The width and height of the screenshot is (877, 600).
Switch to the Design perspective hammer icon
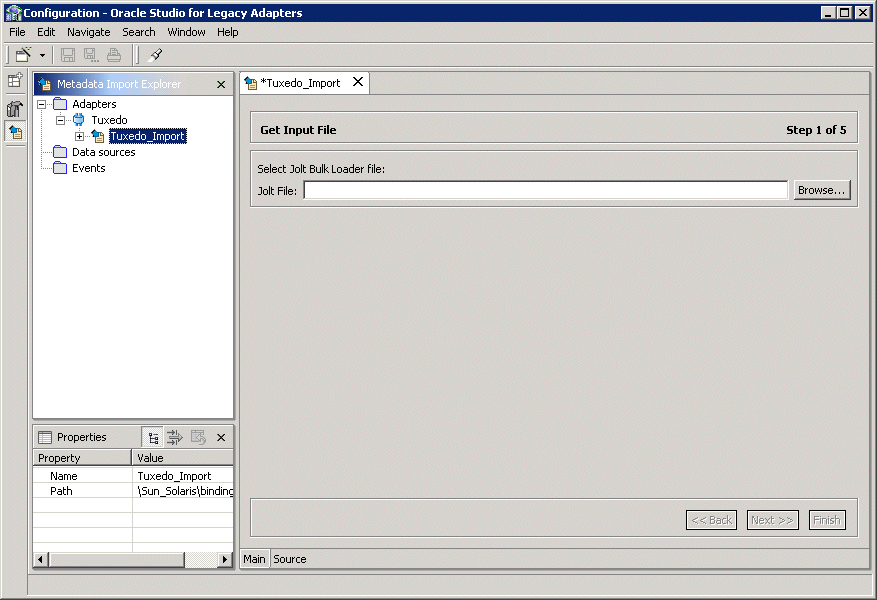pos(15,108)
